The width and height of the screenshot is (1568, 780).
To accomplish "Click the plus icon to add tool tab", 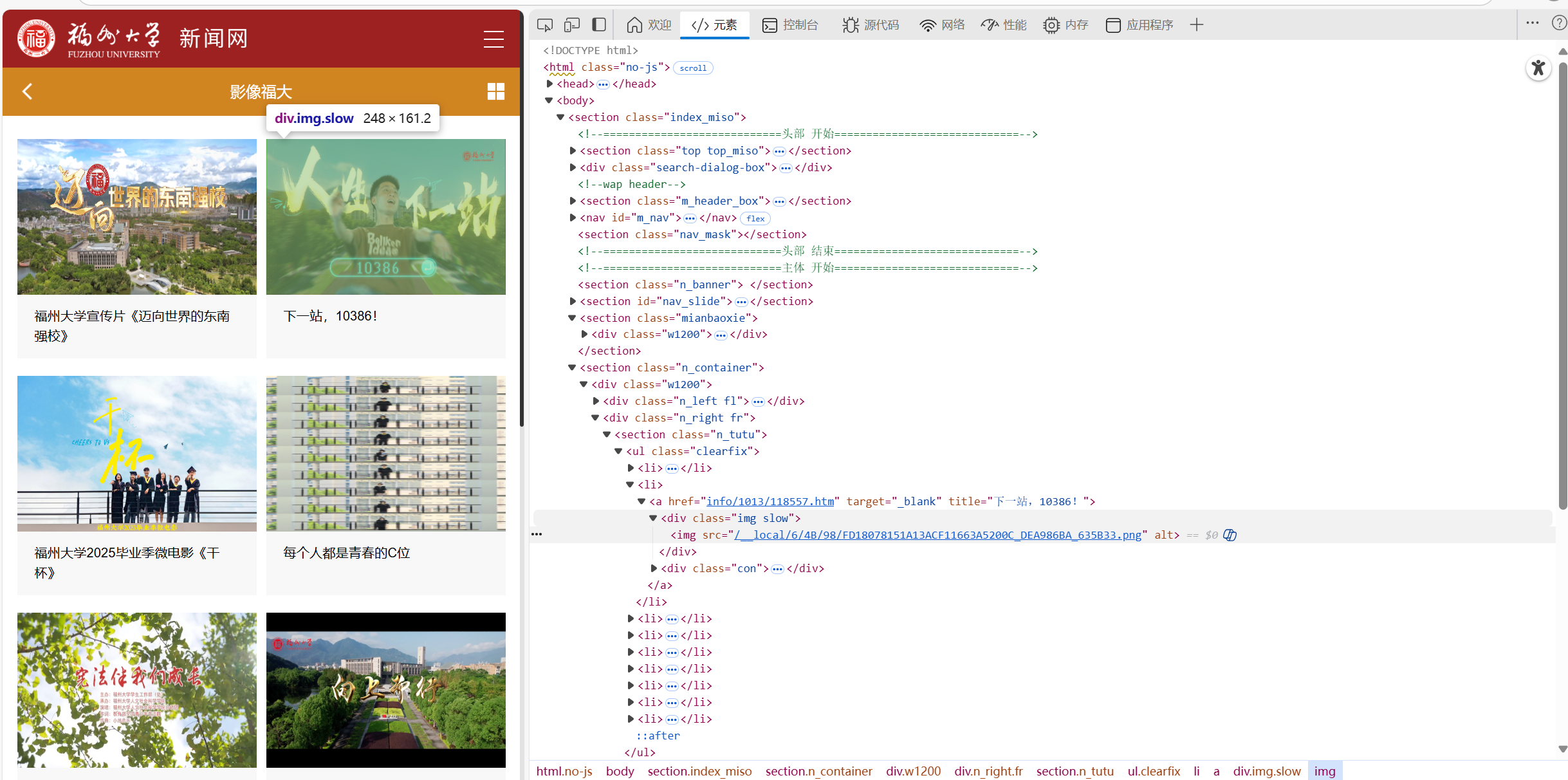I will pos(1196,25).
